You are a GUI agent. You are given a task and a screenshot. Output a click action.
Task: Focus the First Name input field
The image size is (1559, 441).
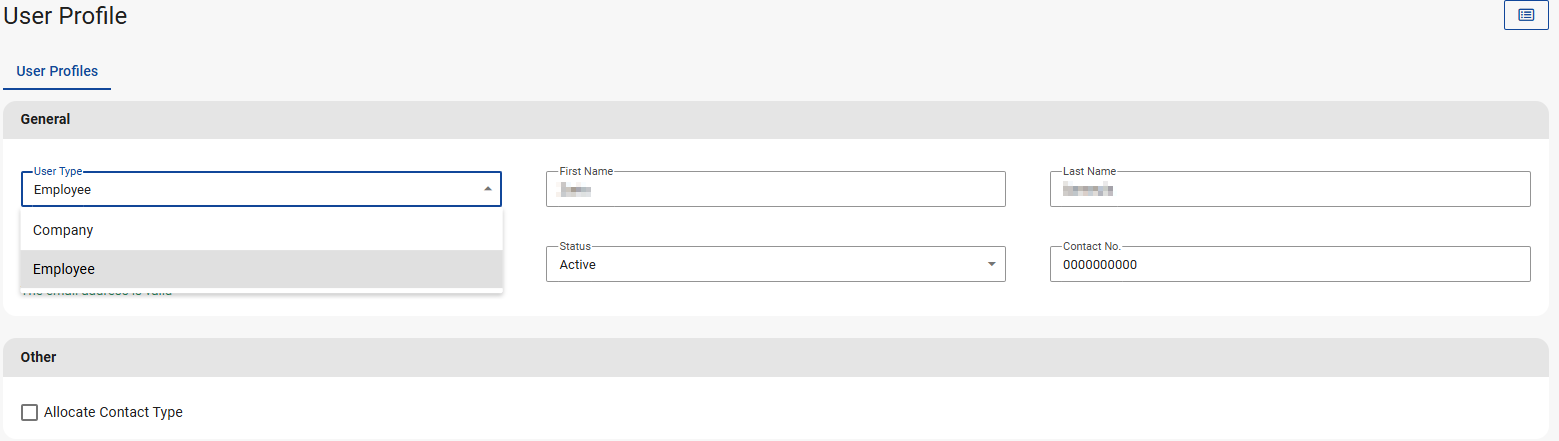pos(775,190)
